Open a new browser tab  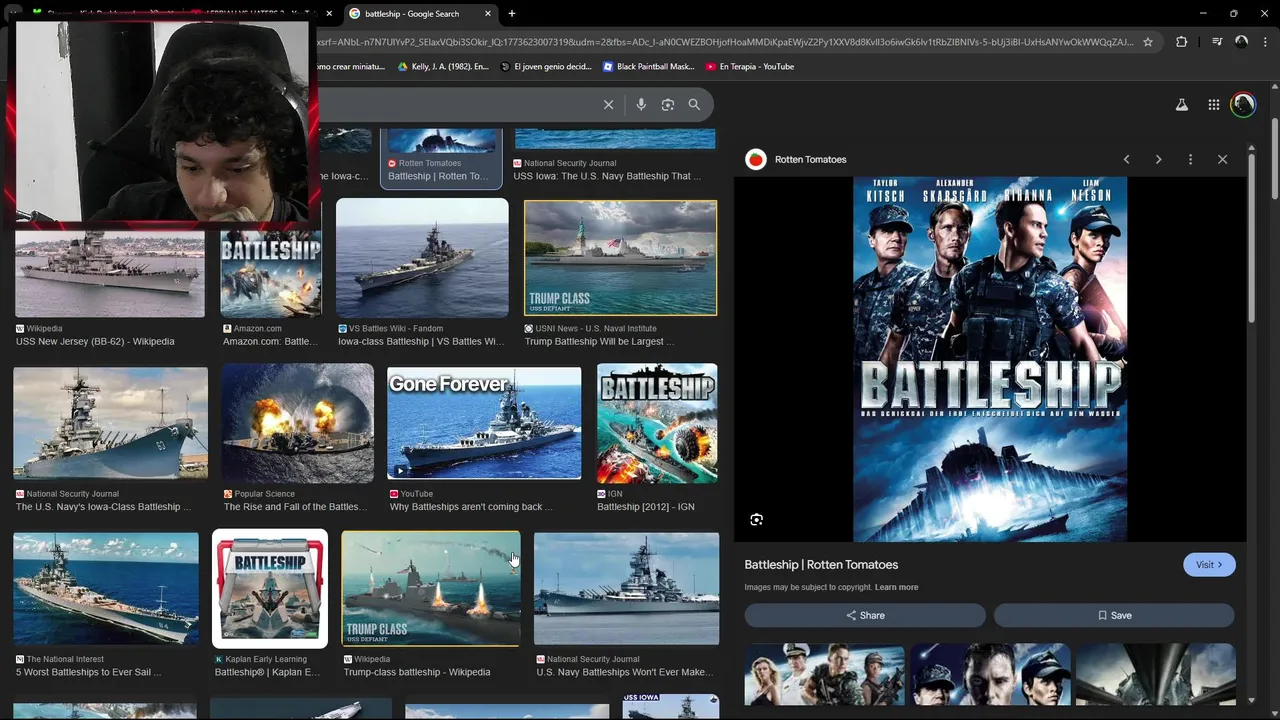coord(512,14)
